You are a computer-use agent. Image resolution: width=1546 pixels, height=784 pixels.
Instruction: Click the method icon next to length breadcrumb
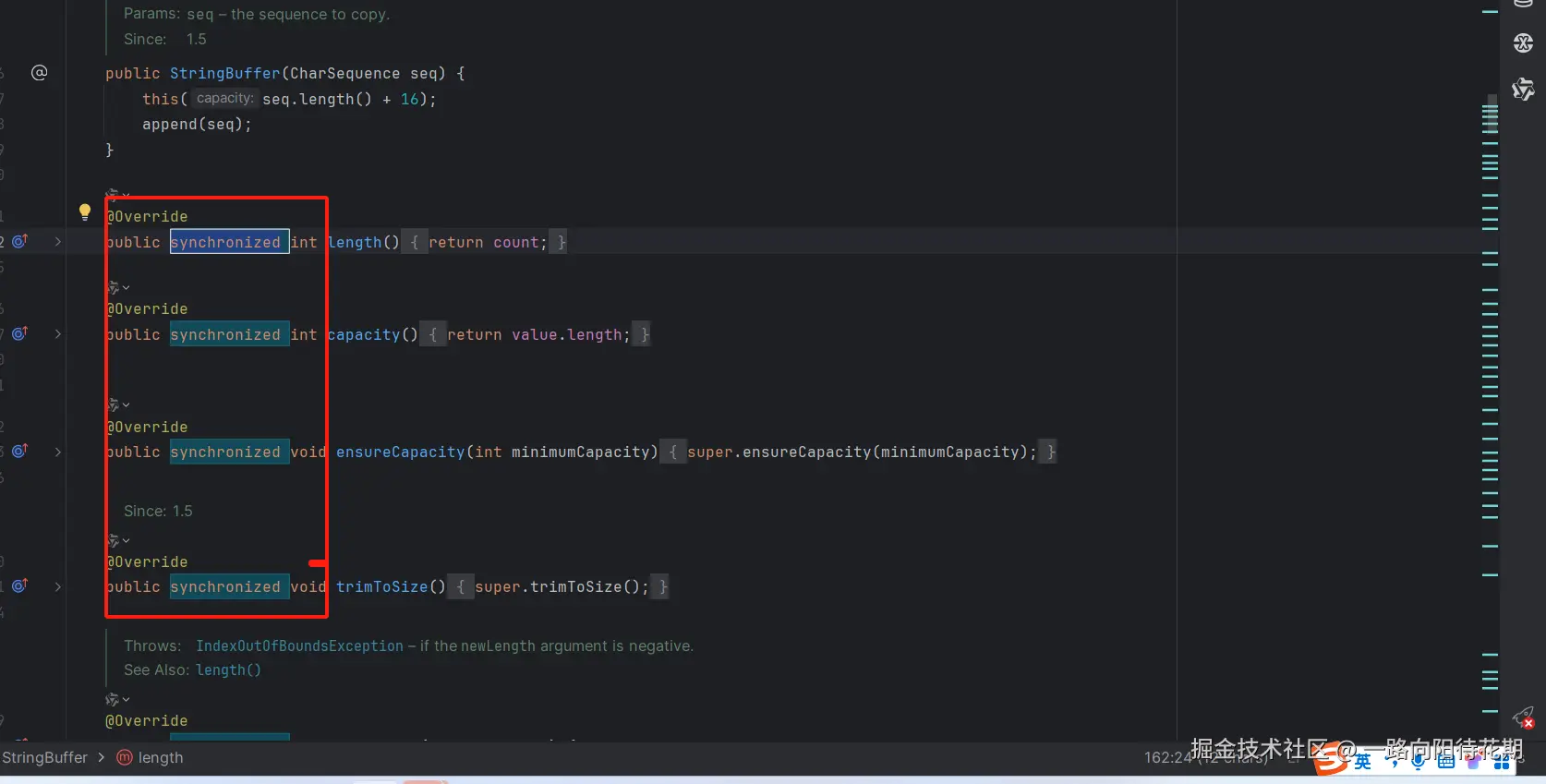pyautogui.click(x=125, y=757)
